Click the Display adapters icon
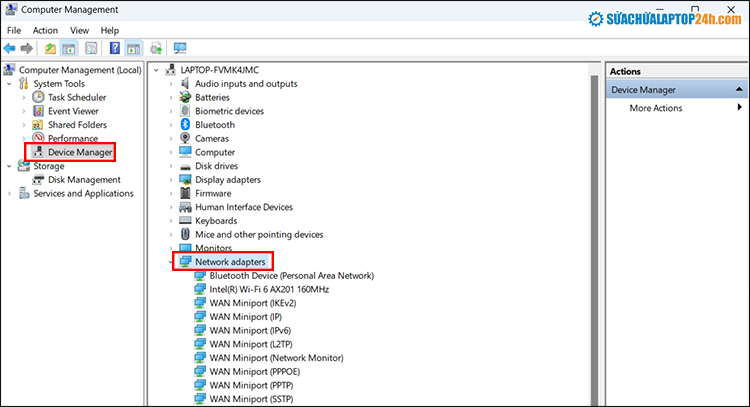Screen dimensions: 750x407 click(185, 180)
